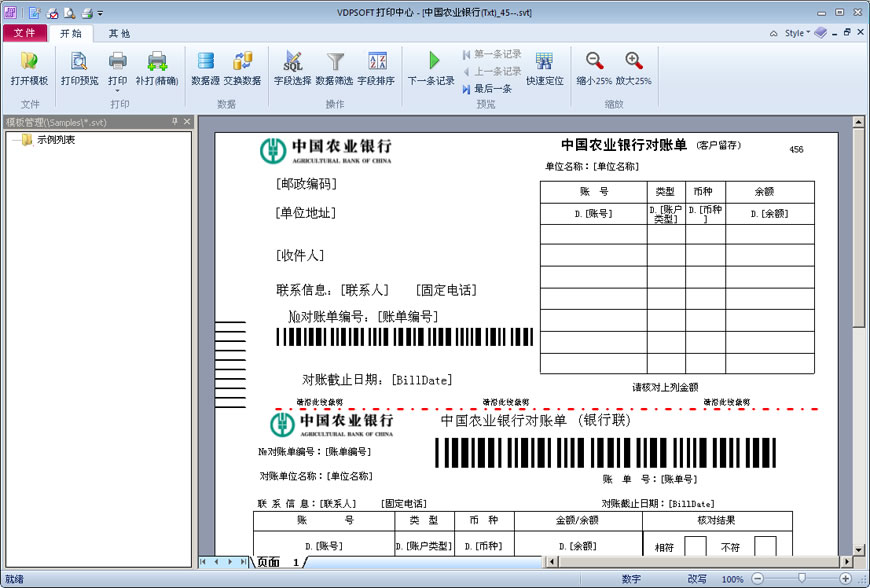Click the [收件人] field in document
This screenshot has width=870, height=588.
[300, 255]
